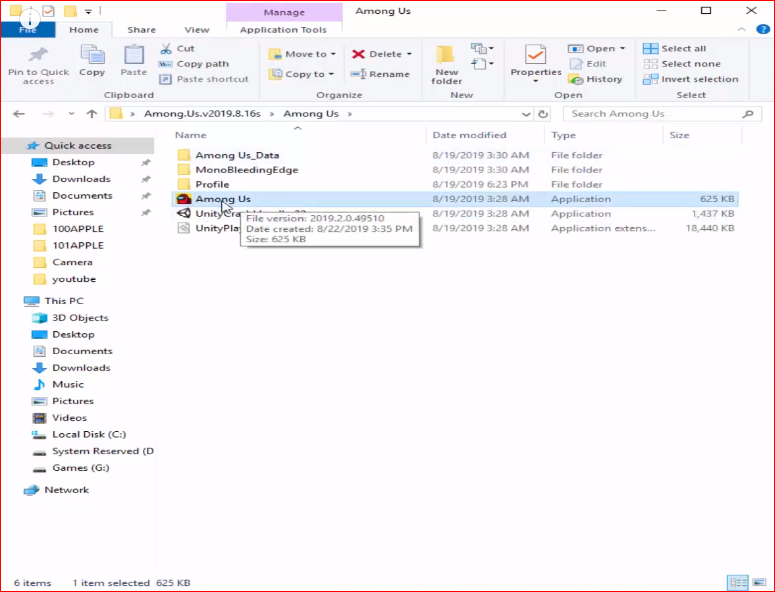This screenshot has width=775, height=592.
Task: Open file History
Action: [x=596, y=79]
